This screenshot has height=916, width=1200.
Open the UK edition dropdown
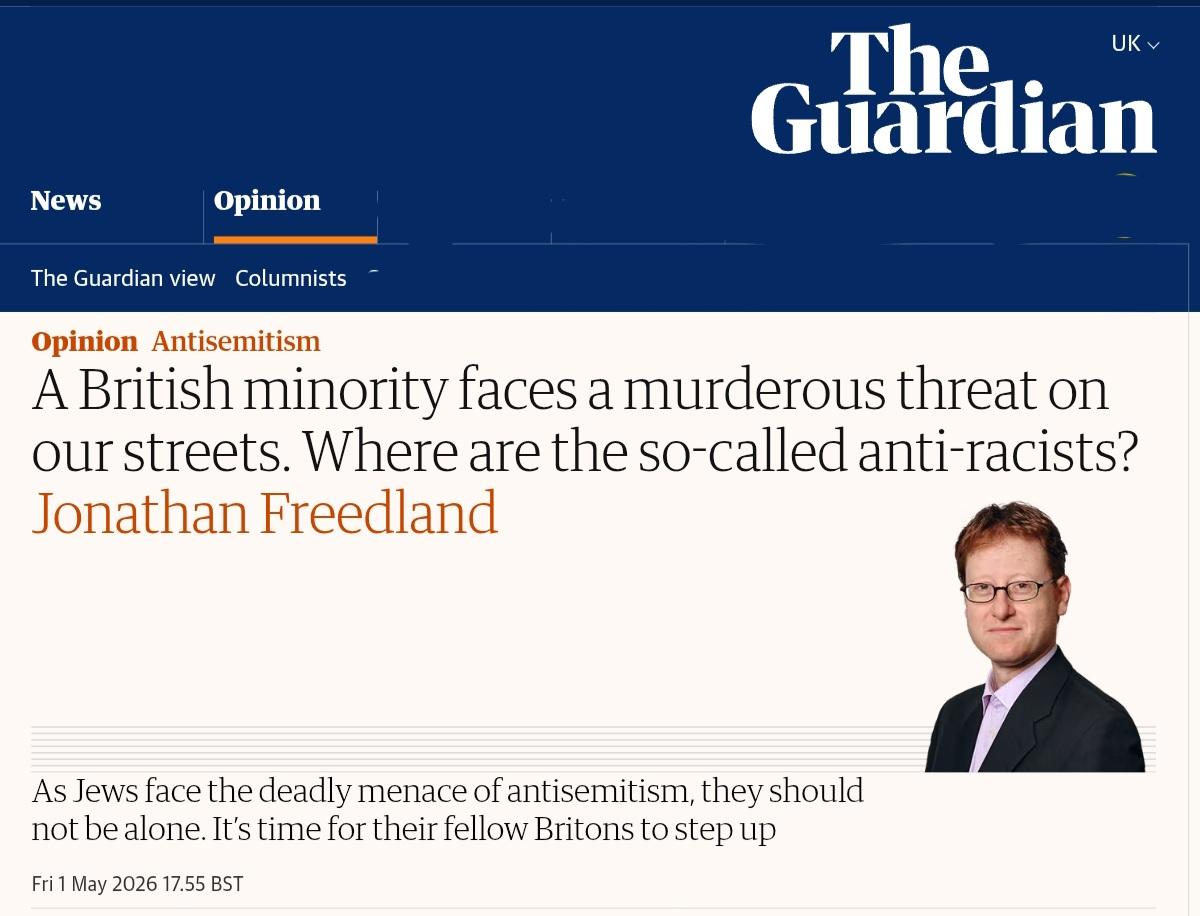(1135, 43)
